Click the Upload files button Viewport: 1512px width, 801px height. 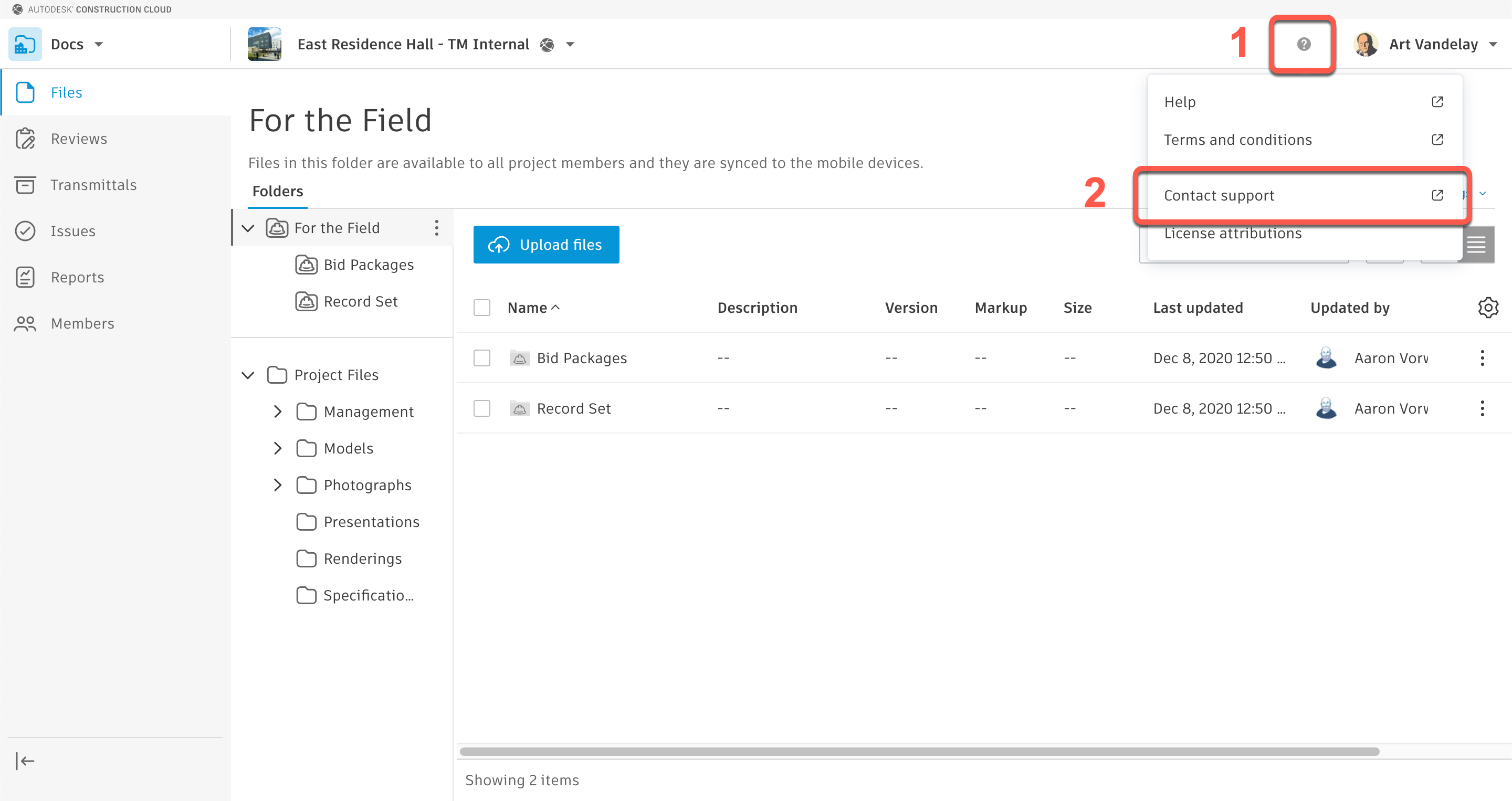click(x=546, y=245)
